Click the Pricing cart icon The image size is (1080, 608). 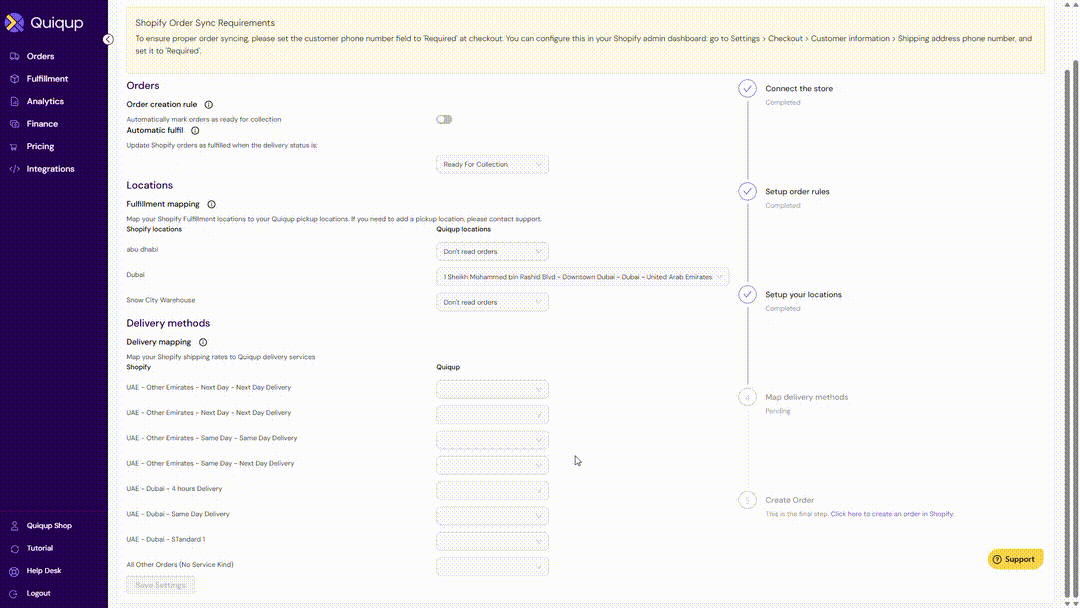(x=14, y=147)
